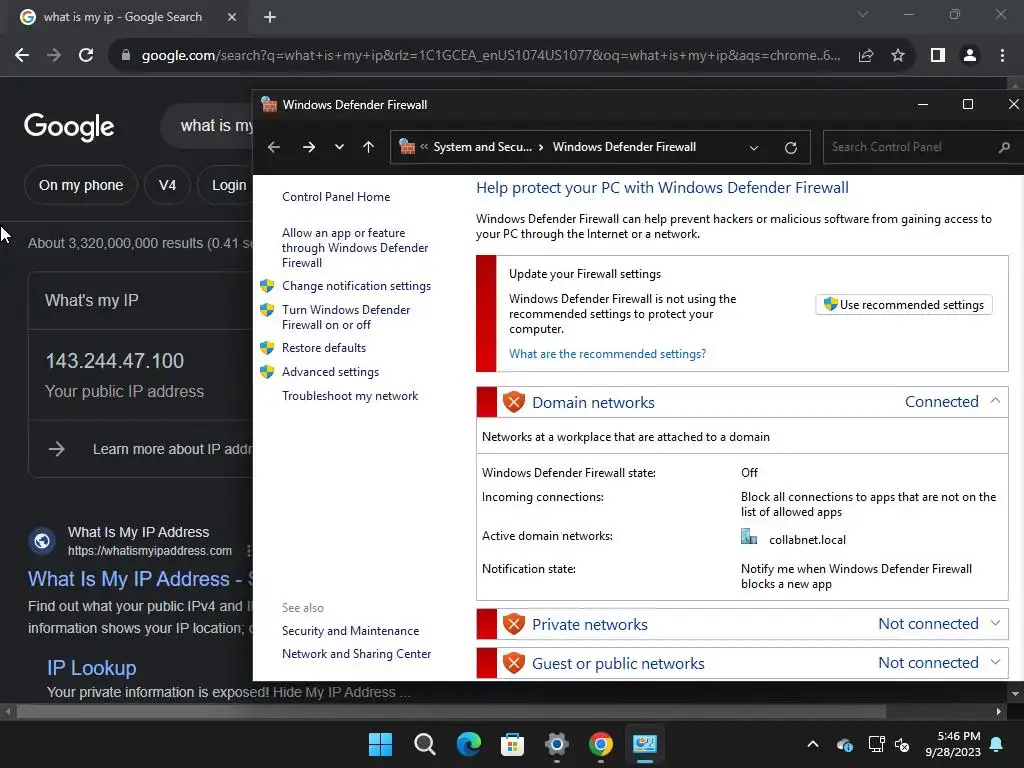
Task: Open clock showing 5:46 PM
Action: [953, 744]
